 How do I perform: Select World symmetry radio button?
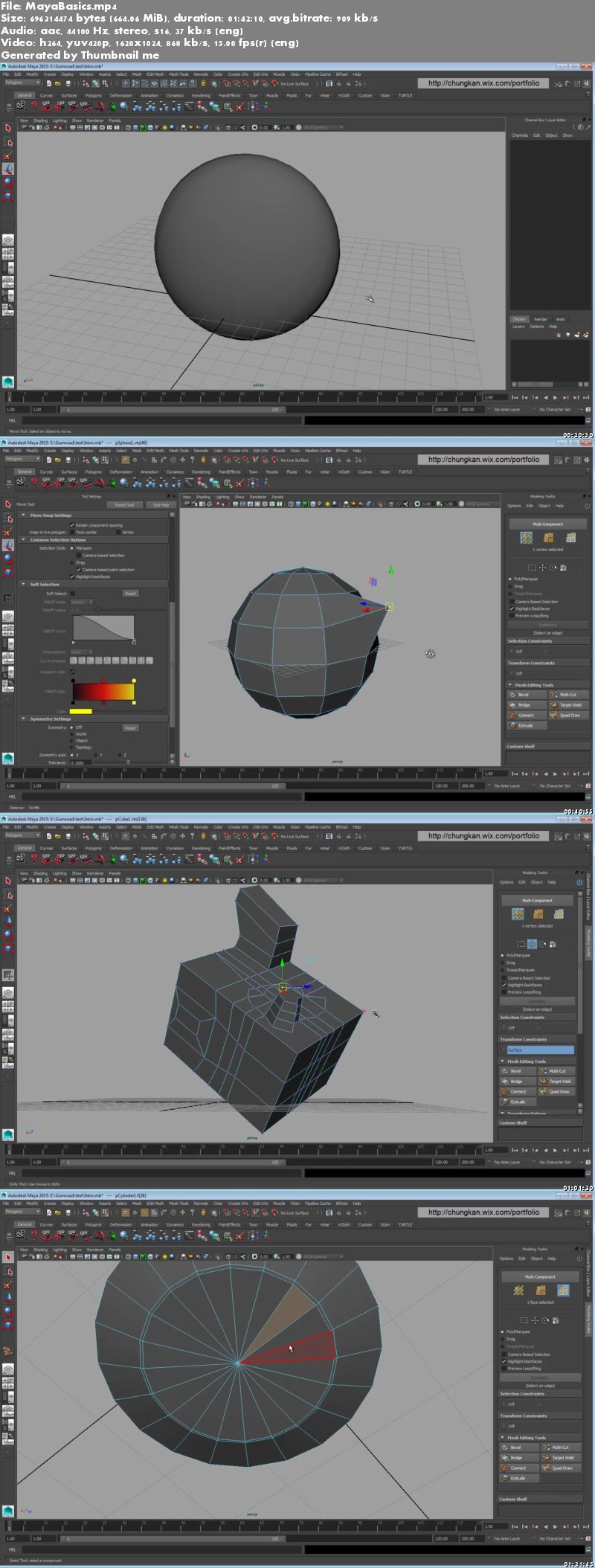click(72, 734)
